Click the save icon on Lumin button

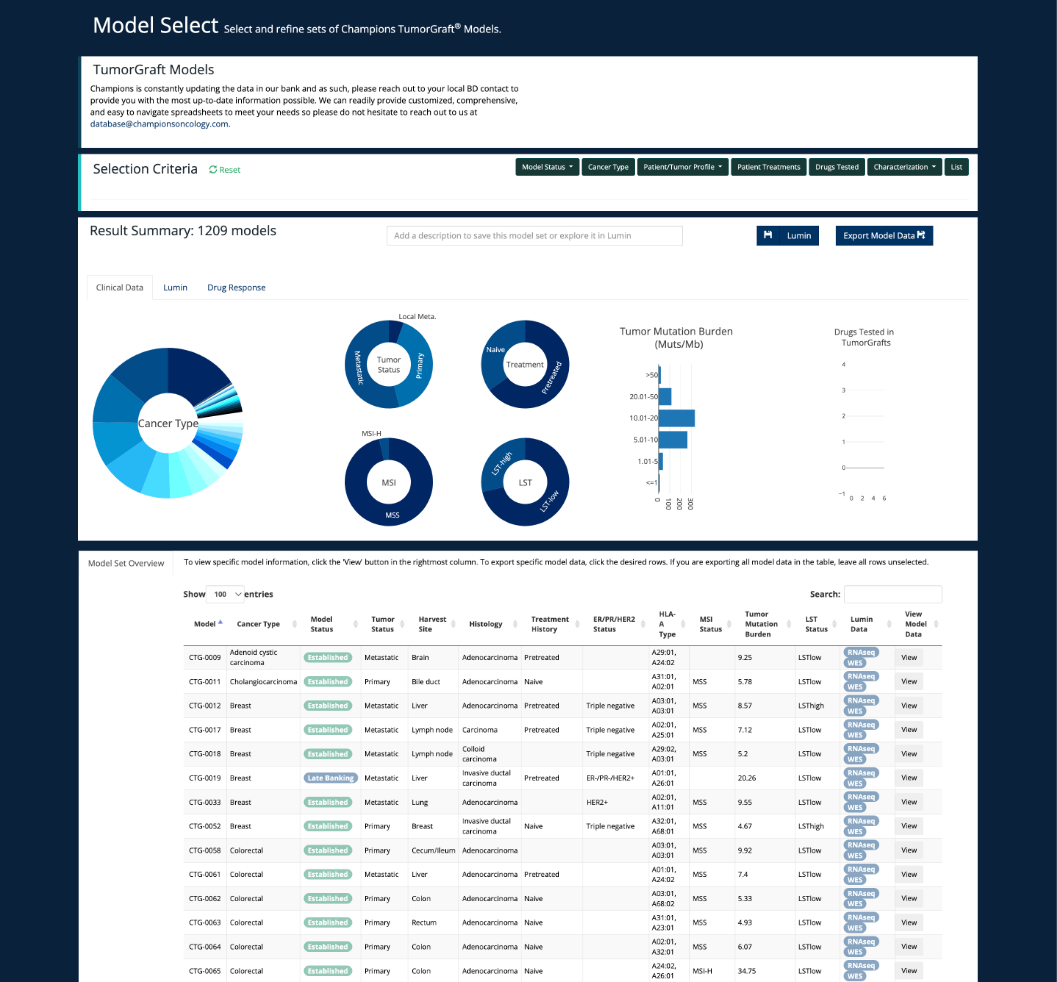pos(768,235)
